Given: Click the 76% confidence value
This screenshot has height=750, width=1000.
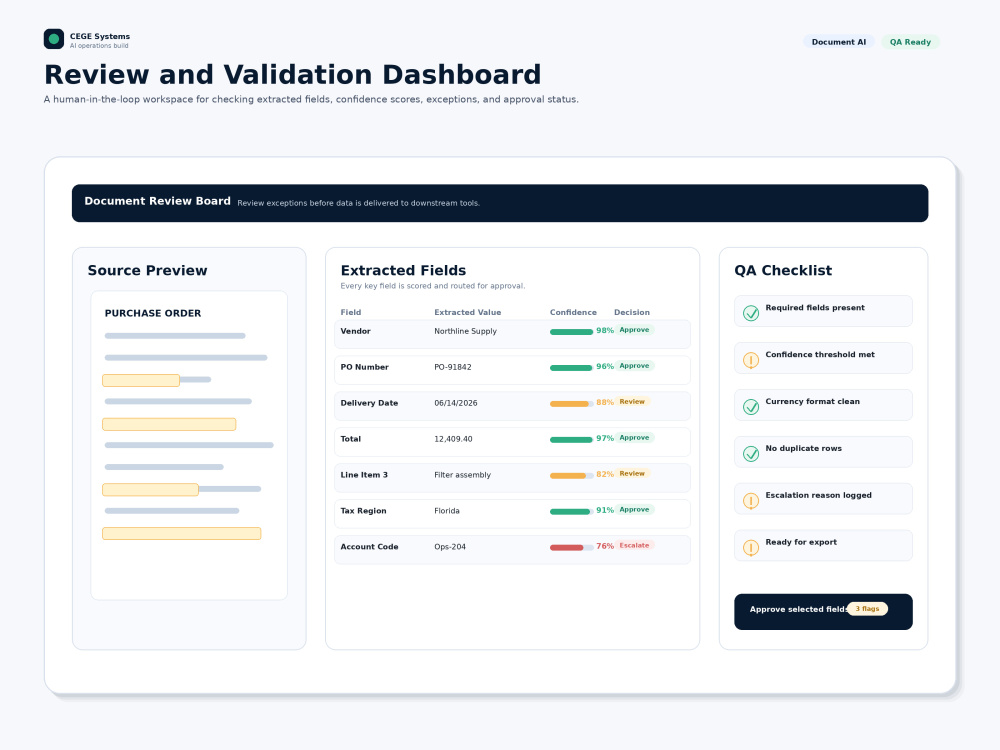Looking at the screenshot, I should 605,546.
